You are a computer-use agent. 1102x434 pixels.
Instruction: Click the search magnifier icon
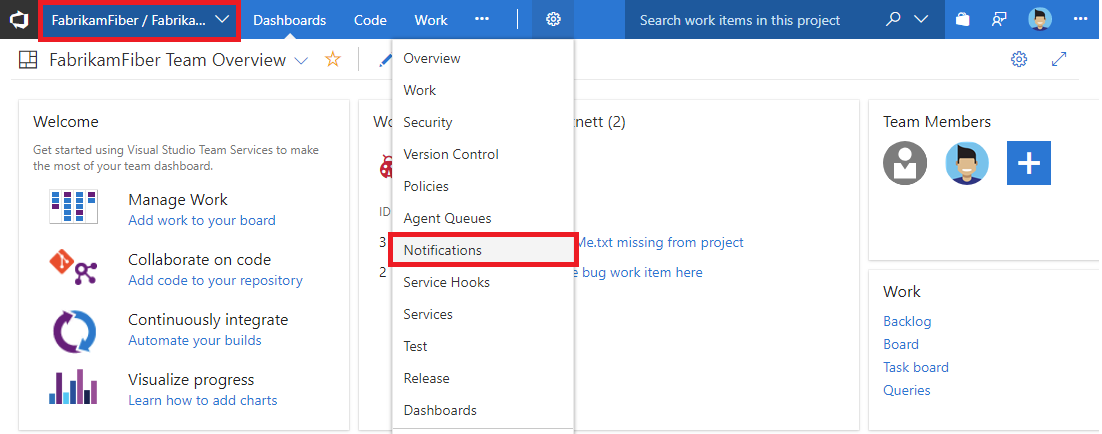coord(893,20)
